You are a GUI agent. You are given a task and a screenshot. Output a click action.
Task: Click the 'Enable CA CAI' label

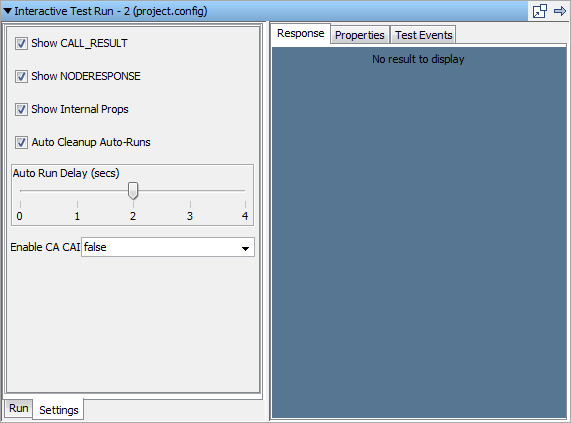45,247
